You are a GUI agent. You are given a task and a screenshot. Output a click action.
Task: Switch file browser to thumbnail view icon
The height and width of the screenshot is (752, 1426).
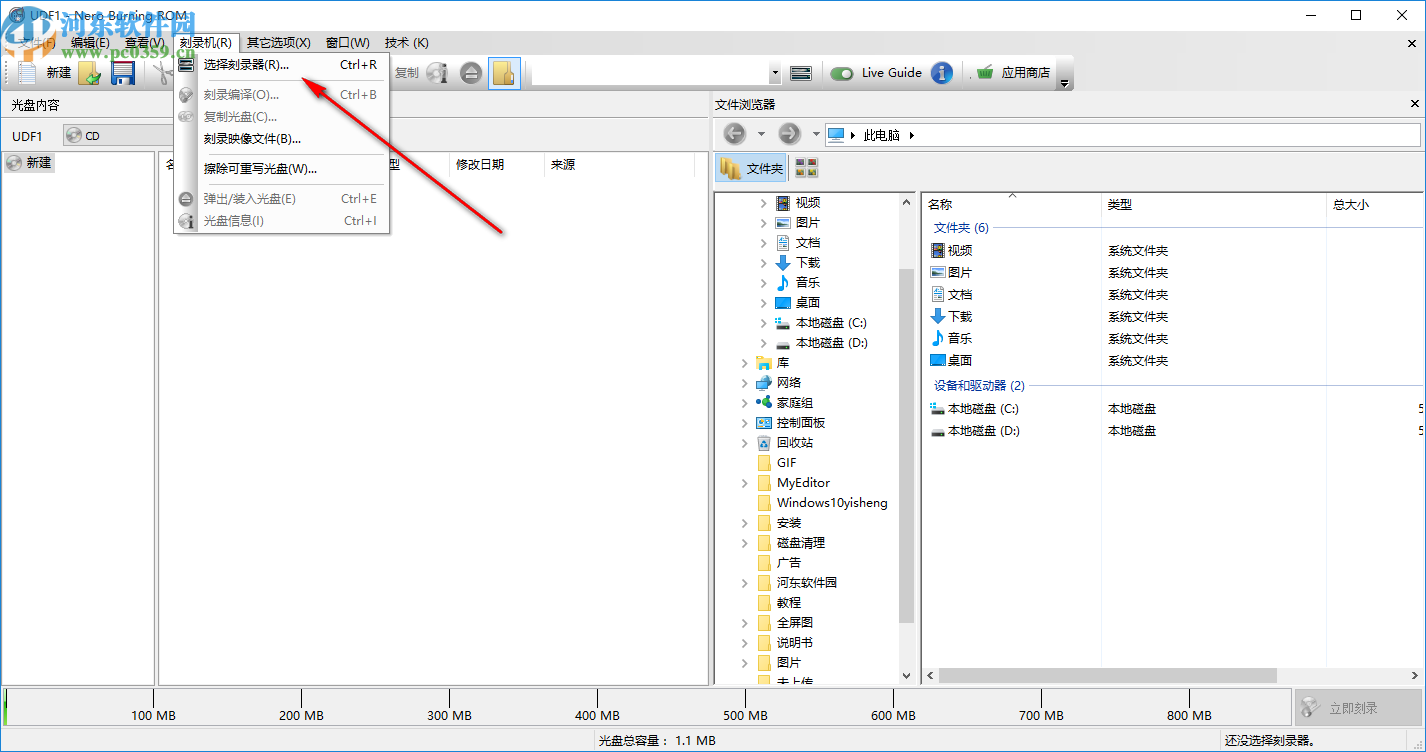pyautogui.click(x=806, y=168)
